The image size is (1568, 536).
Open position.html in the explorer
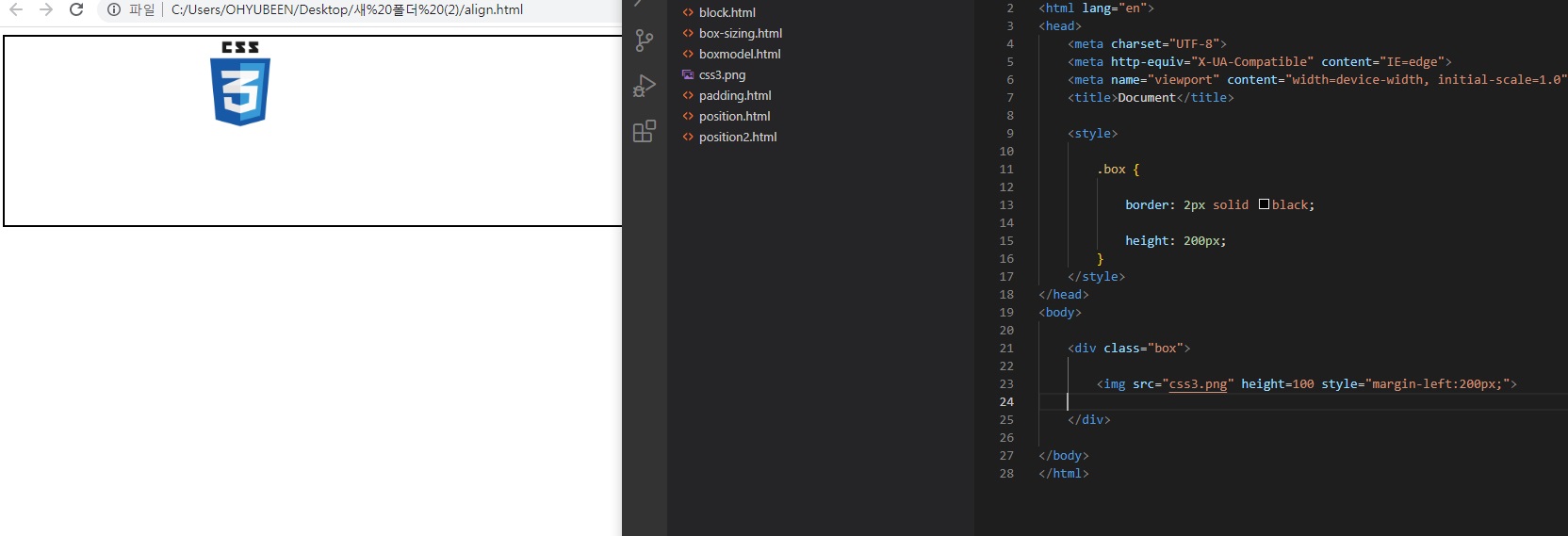[x=734, y=116]
